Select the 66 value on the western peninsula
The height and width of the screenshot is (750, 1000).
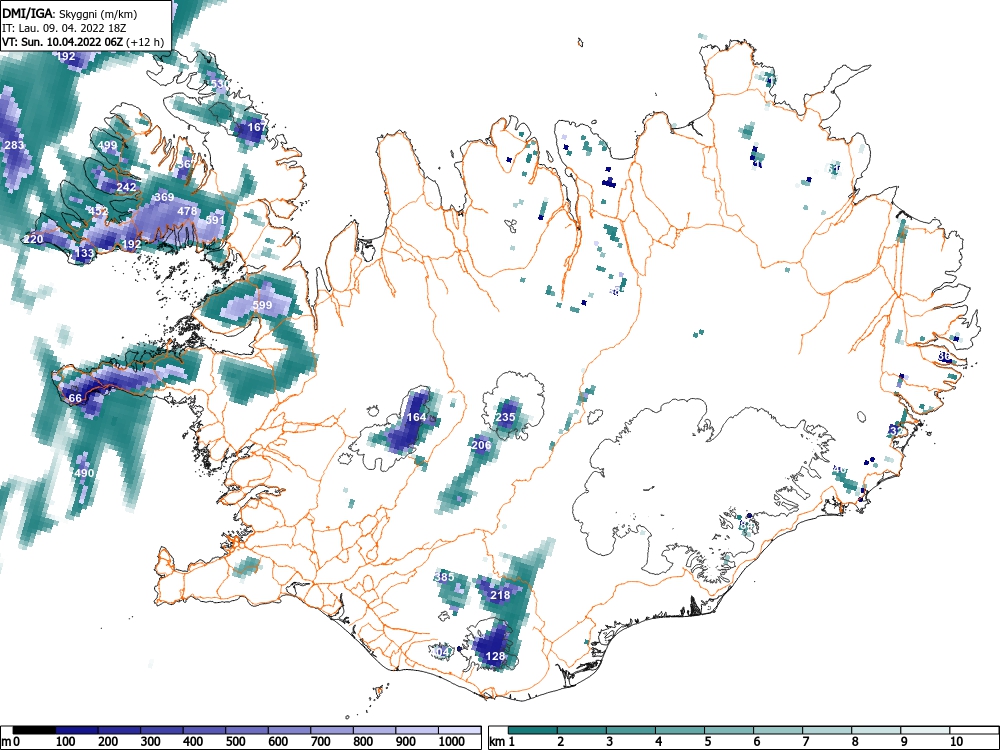pos(75,399)
